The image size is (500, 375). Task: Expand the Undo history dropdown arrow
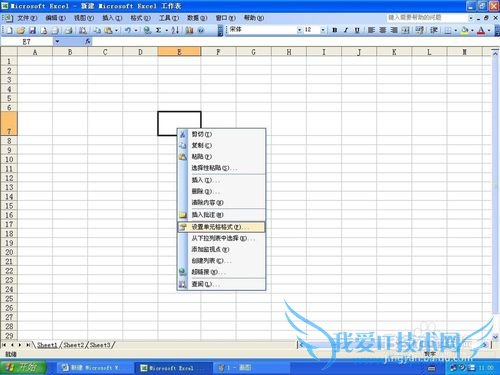tap(136, 30)
